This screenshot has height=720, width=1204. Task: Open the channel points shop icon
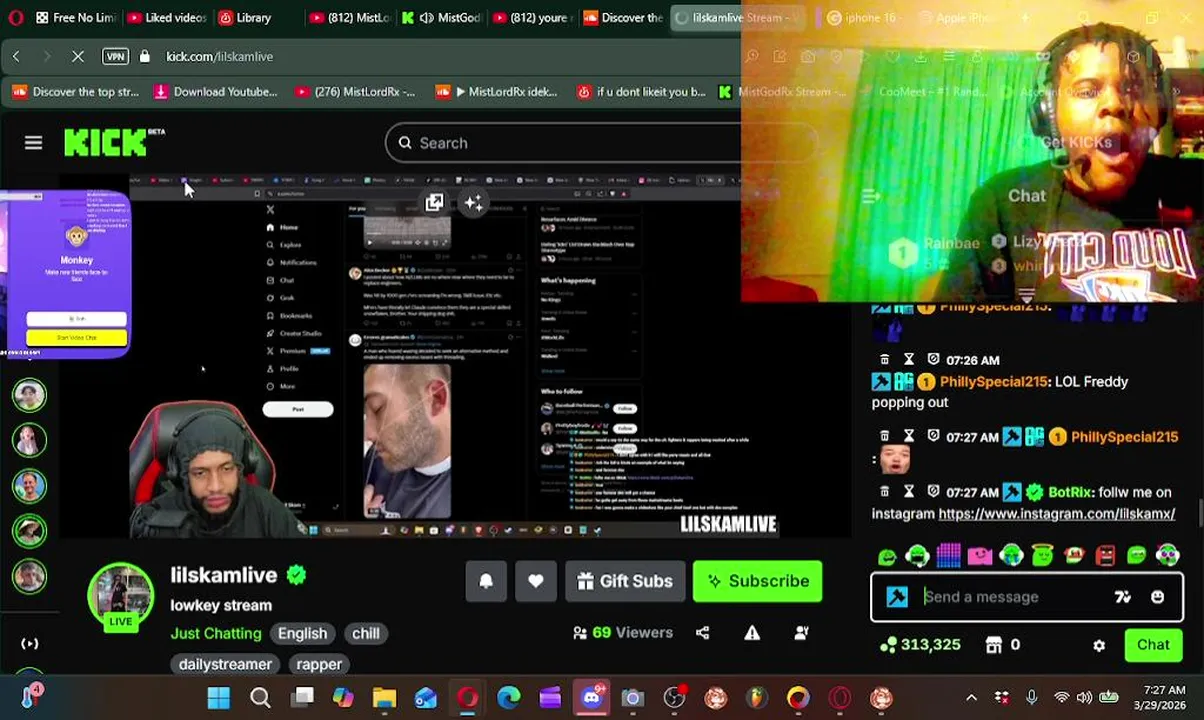point(993,645)
